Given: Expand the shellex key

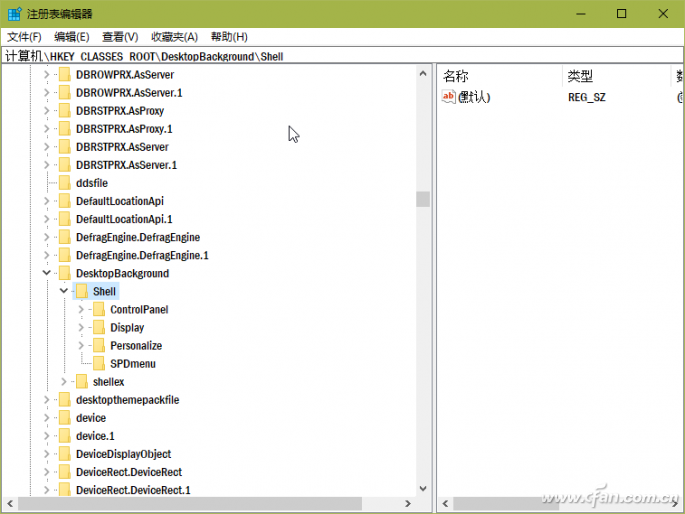Looking at the screenshot, I should 64,382.
